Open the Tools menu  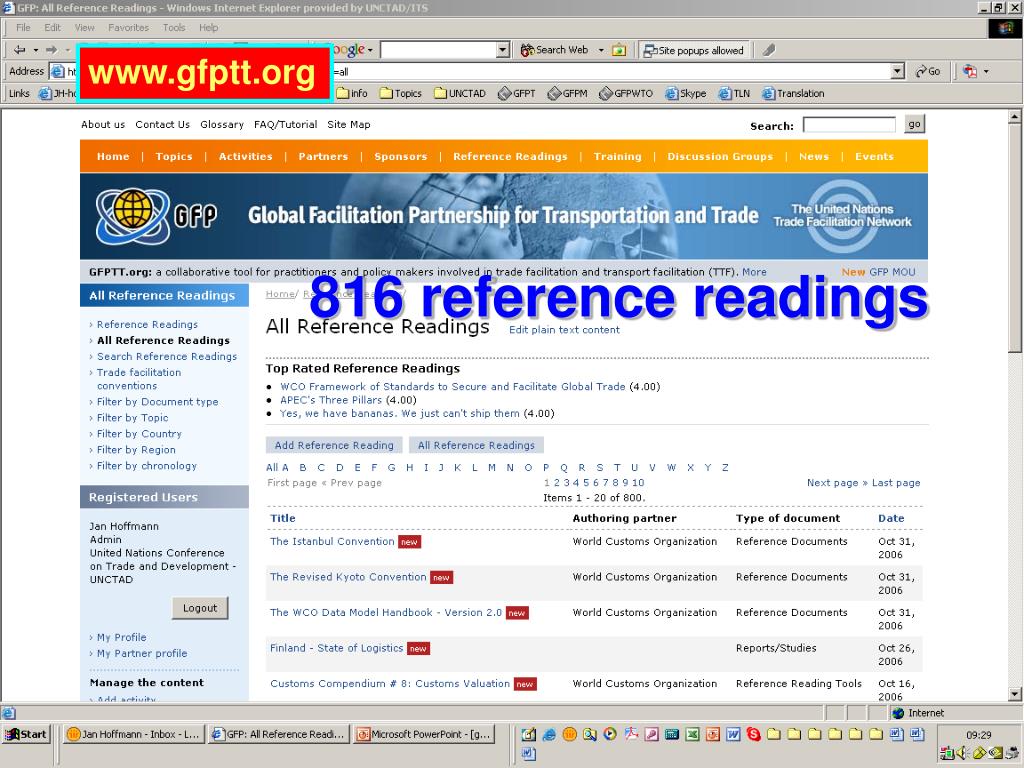174,27
